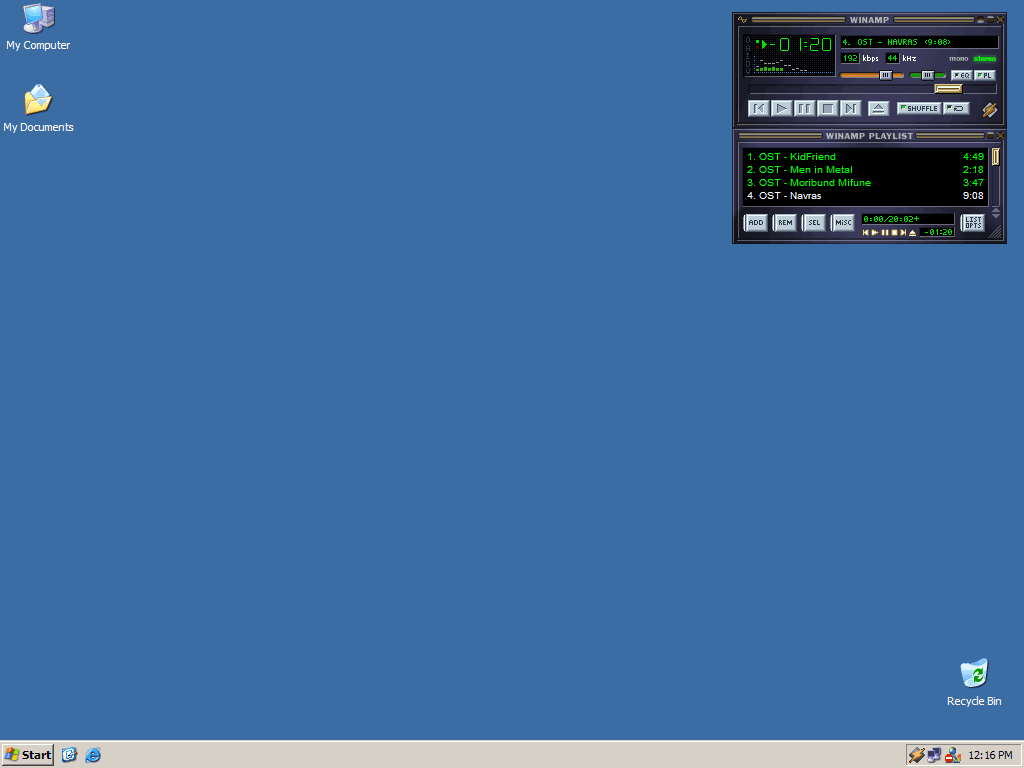This screenshot has height=768, width=1024.
Task: Toggle the Repeat button next to Shuffle
Action: pyautogui.click(x=957, y=108)
